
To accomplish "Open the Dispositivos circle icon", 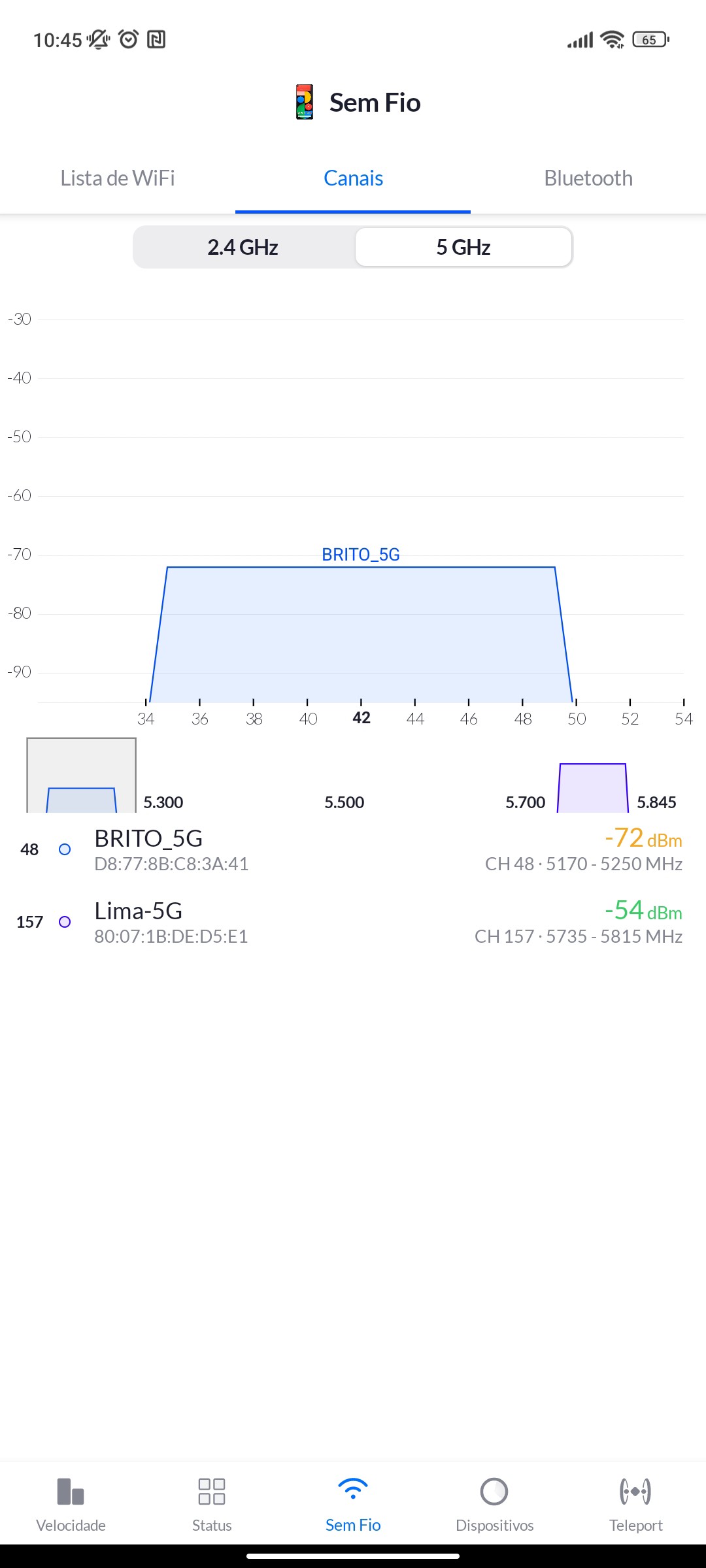I will pyautogui.click(x=494, y=1492).
